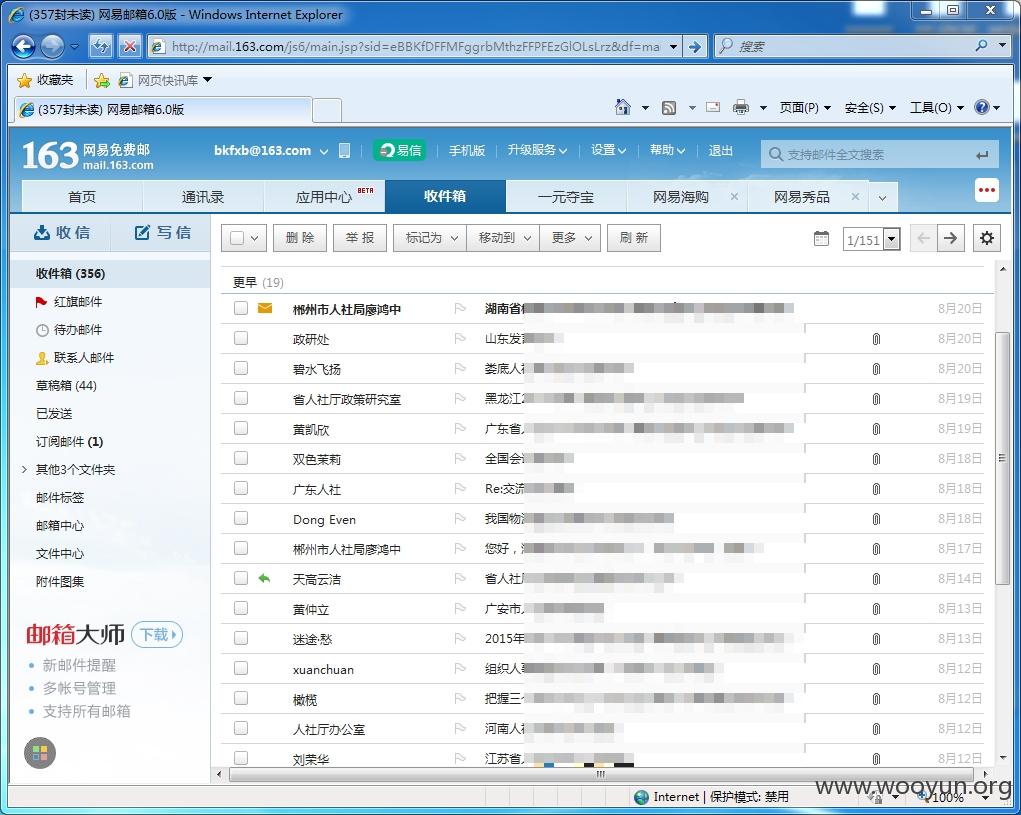Check the box for 广东人社 mail
The image size is (1021, 815).
coord(241,488)
